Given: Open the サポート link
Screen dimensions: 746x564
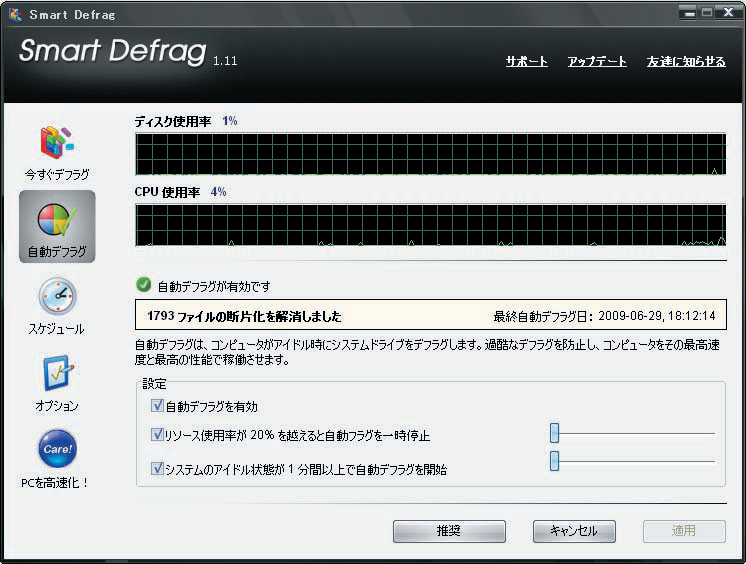Looking at the screenshot, I should 526,61.
